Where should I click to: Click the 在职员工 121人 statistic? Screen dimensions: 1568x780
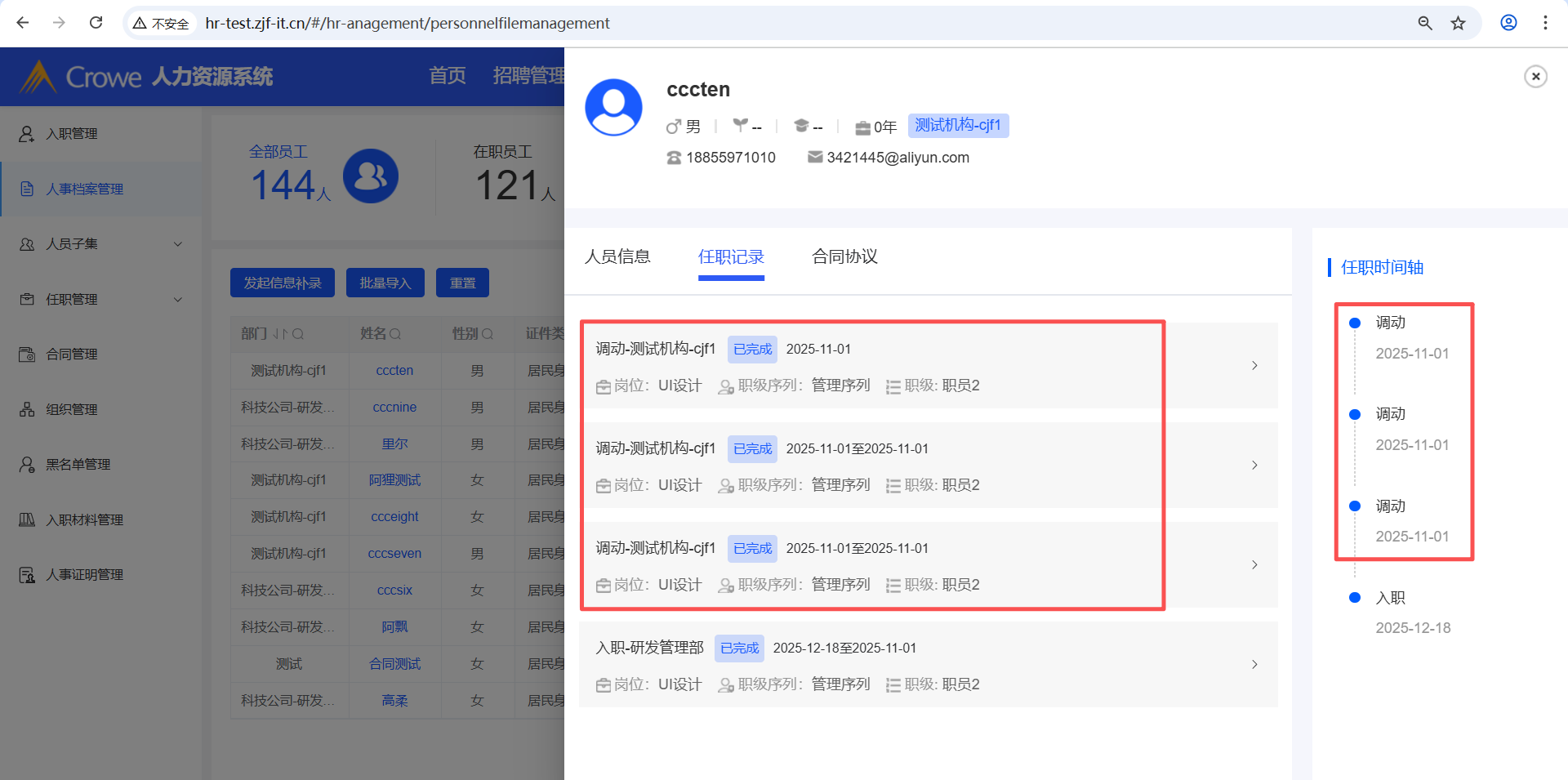point(514,175)
